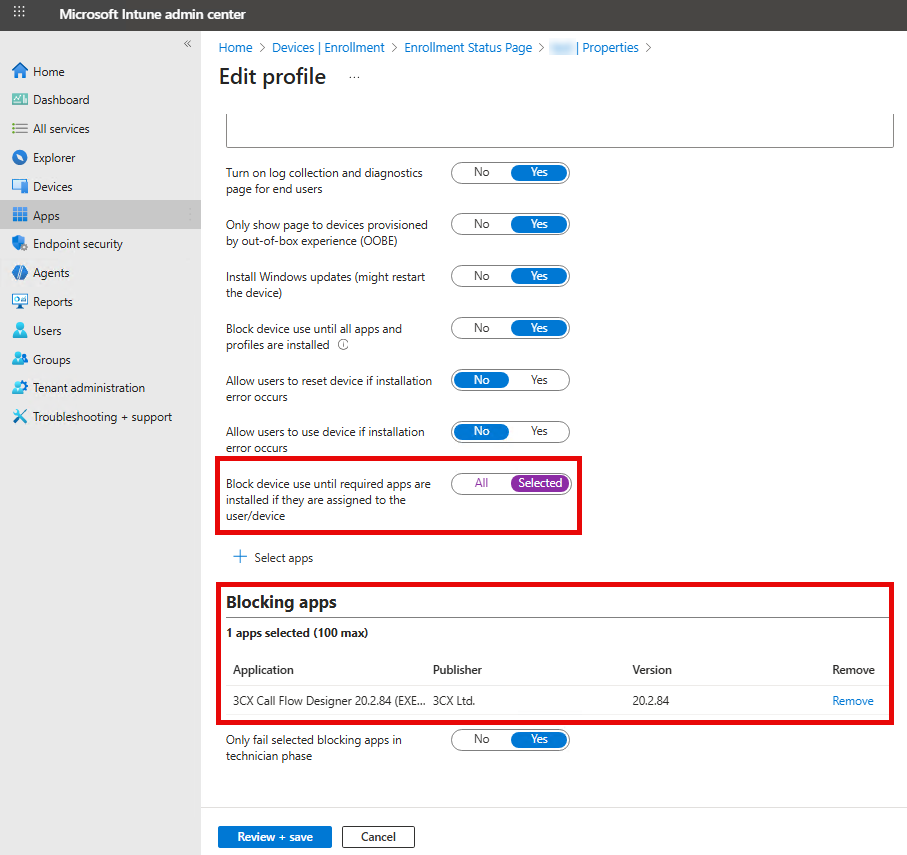
Task: Click the Review + save button
Action: [274, 837]
